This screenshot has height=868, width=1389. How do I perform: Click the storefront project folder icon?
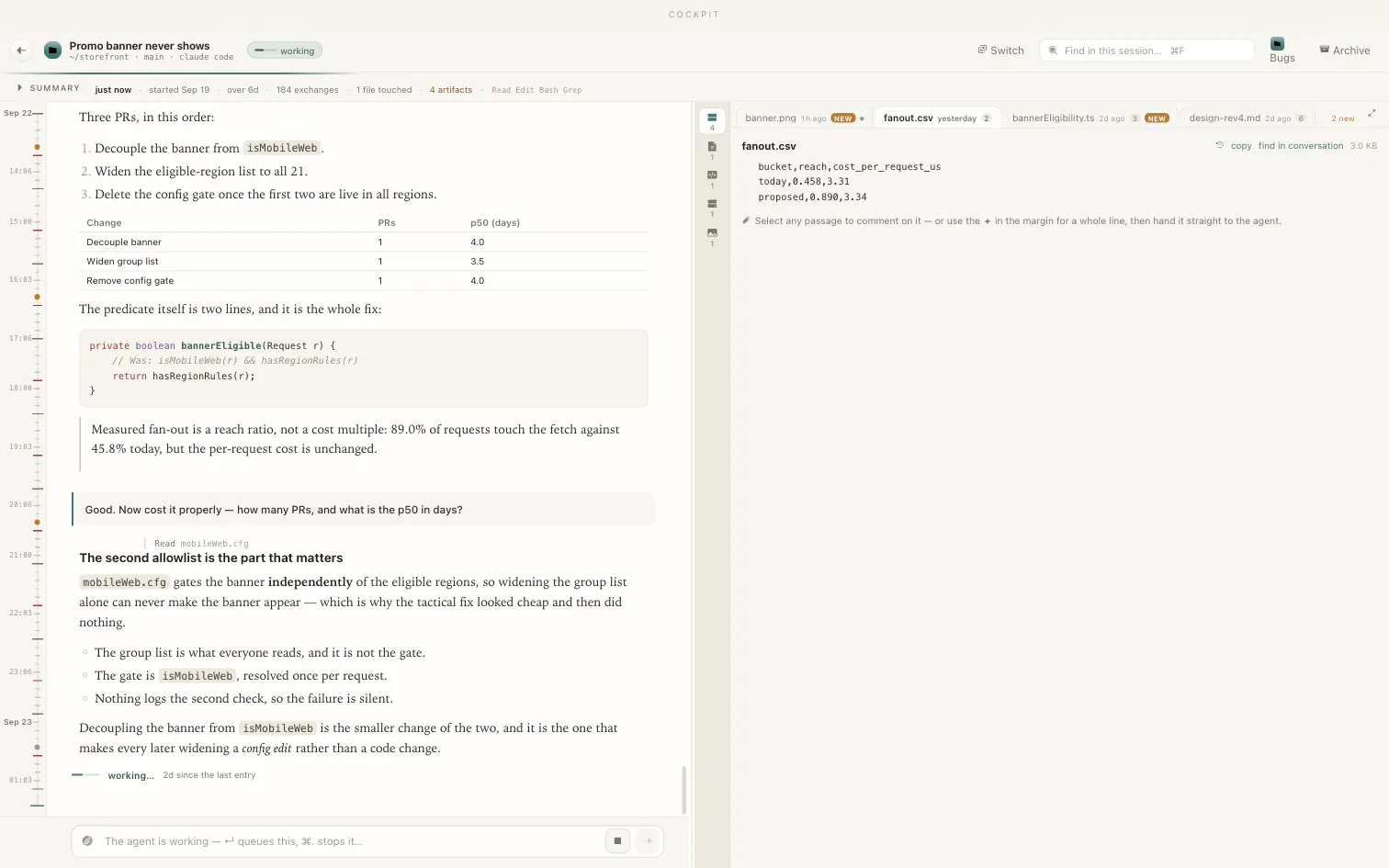coord(53,51)
